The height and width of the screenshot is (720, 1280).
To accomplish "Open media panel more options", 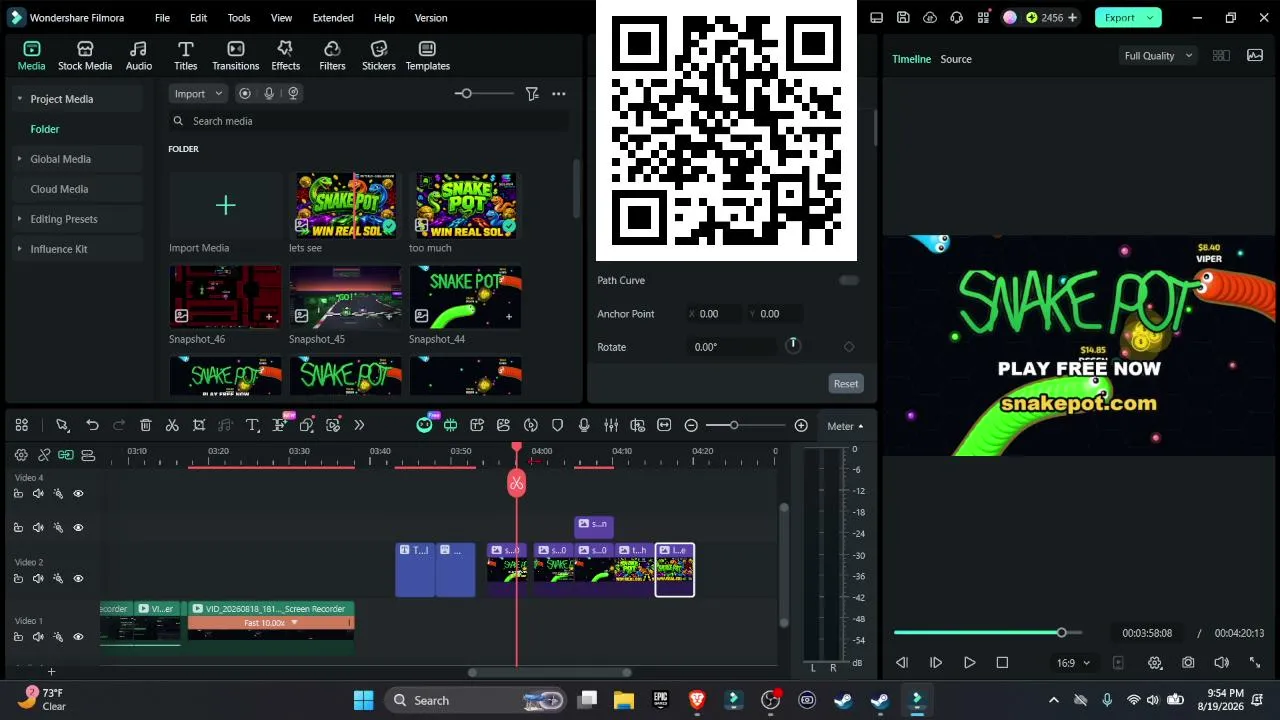I will [559, 94].
